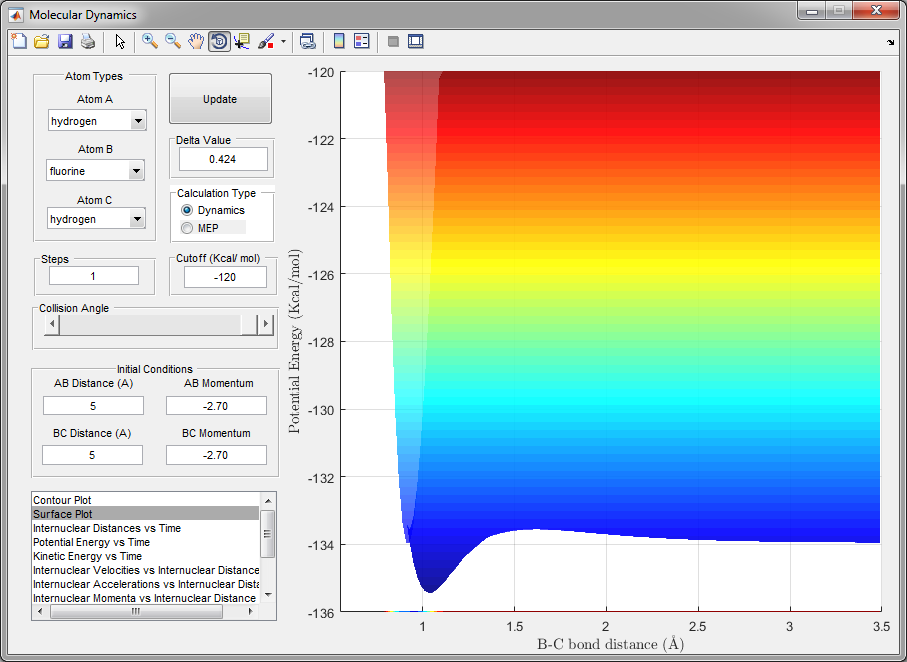Print the figure using the printer icon
Viewport: 907px width, 662px height.
[x=88, y=41]
